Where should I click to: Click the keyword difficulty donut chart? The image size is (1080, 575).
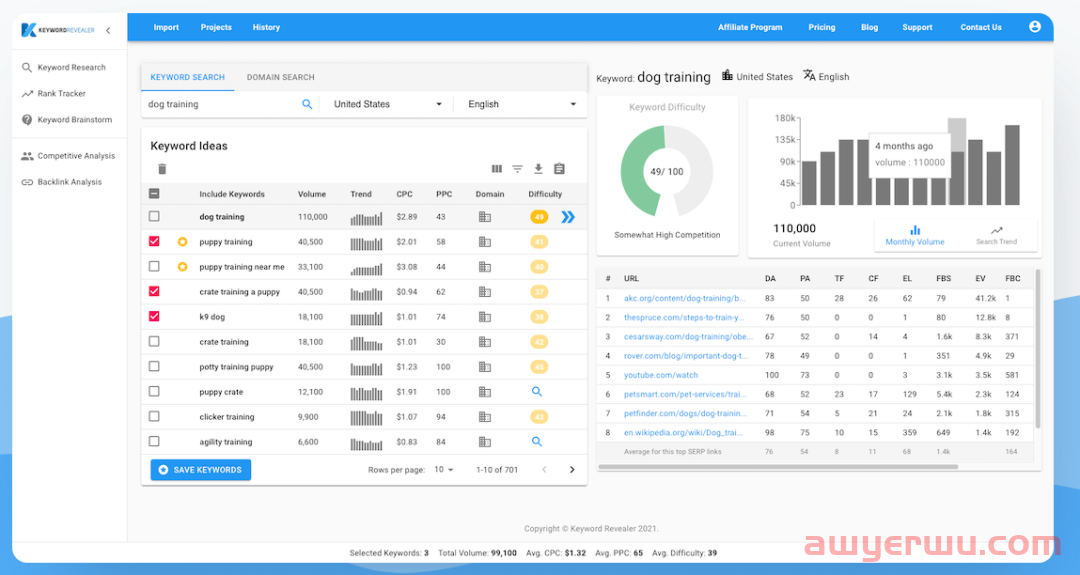666,171
